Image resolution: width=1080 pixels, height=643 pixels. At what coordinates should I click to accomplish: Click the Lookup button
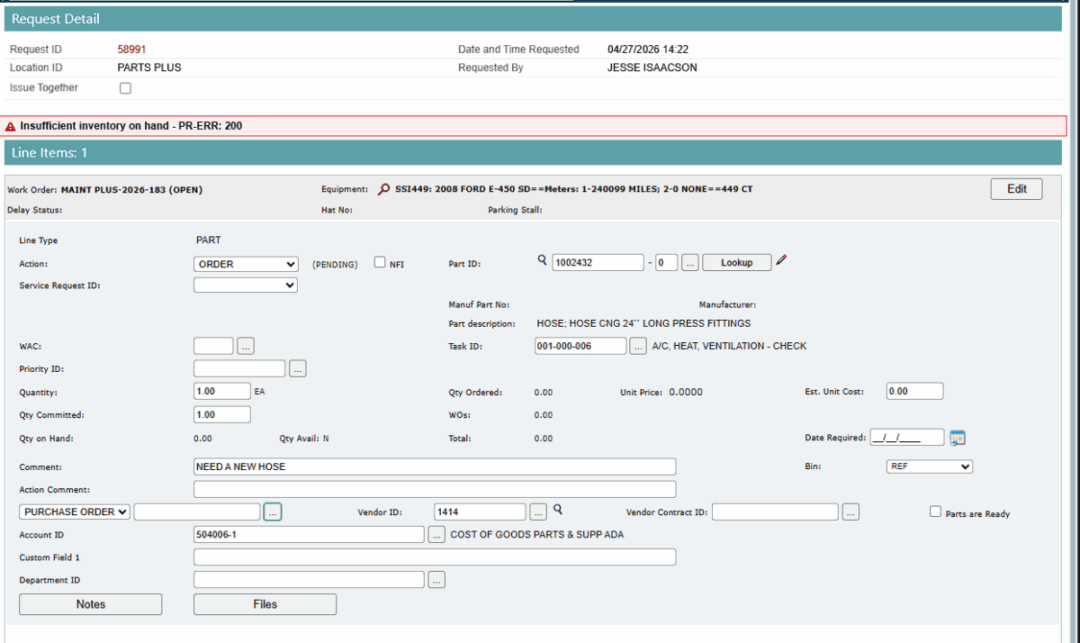point(737,263)
